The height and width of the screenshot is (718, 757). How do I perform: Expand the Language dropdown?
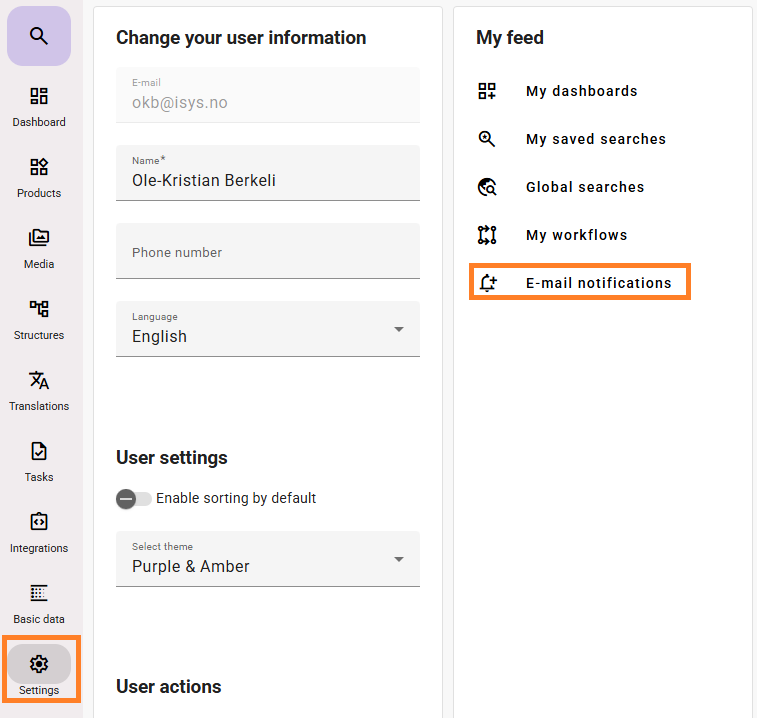(x=268, y=329)
